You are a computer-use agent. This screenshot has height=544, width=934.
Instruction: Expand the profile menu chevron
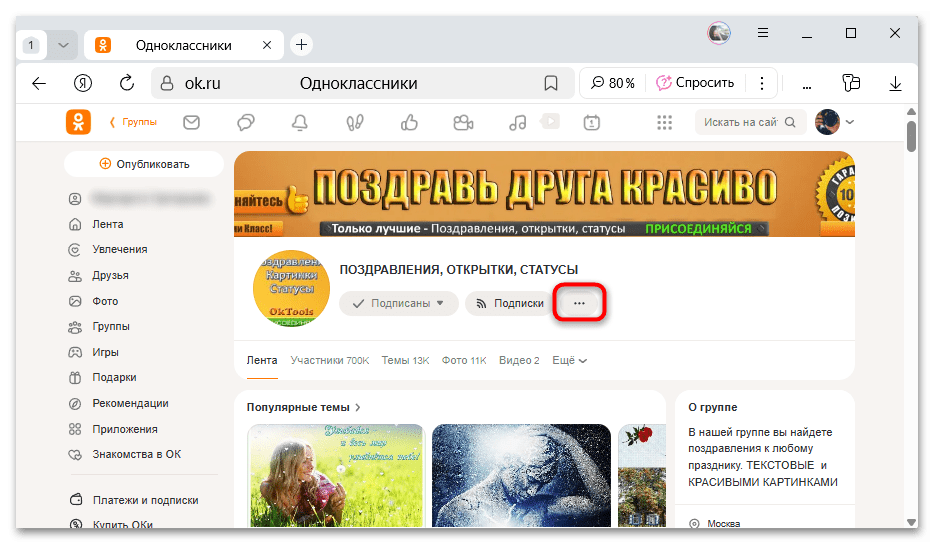click(x=850, y=122)
